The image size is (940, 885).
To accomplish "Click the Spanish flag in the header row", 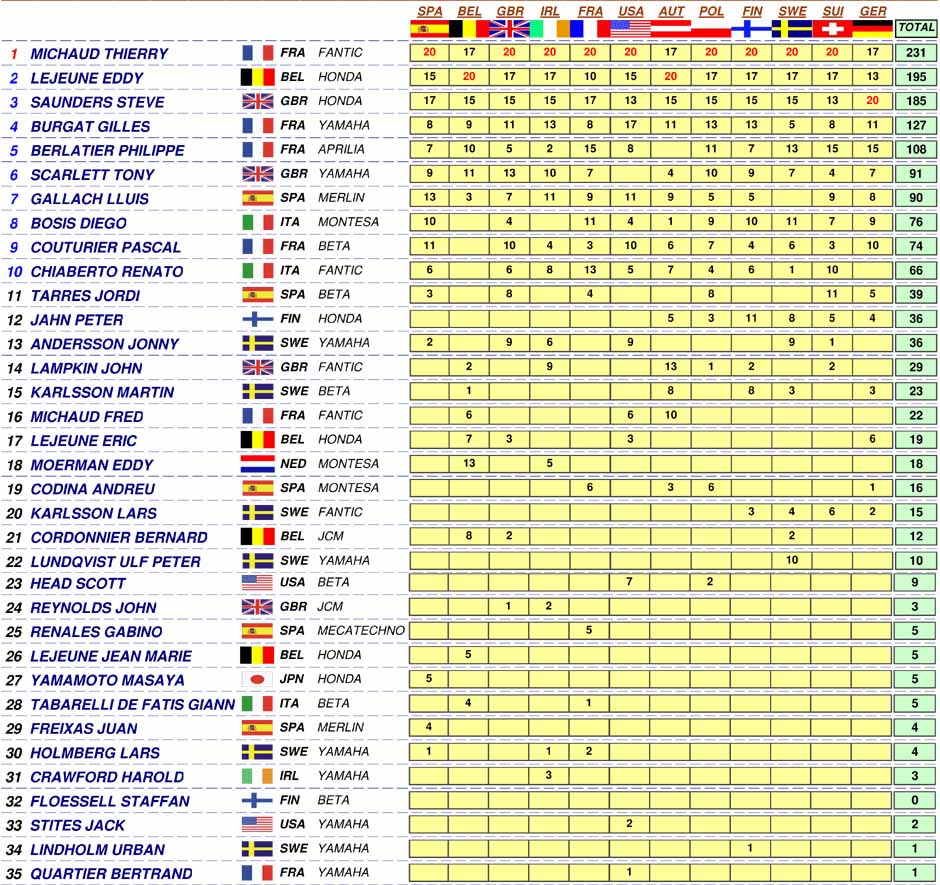I will [x=429, y=29].
